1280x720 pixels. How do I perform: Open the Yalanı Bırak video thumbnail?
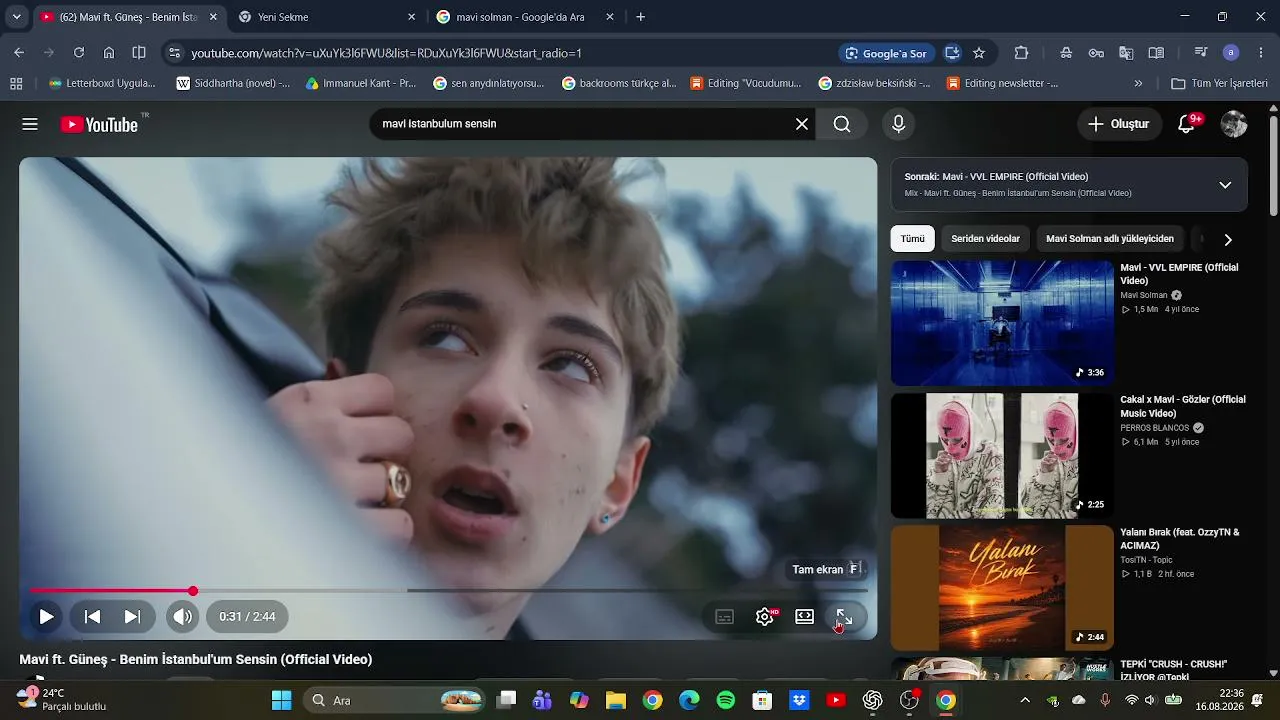(x=1002, y=588)
